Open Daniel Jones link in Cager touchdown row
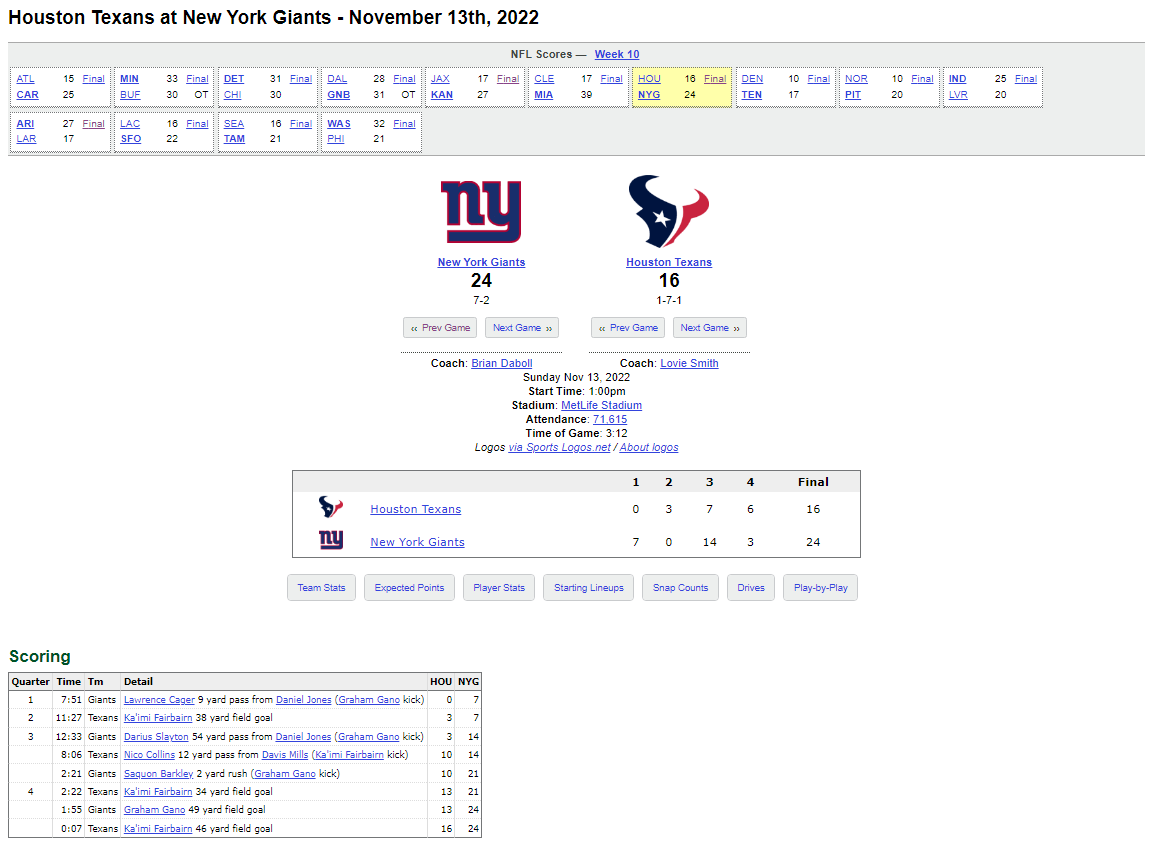This screenshot has width=1155, height=849. click(303, 700)
